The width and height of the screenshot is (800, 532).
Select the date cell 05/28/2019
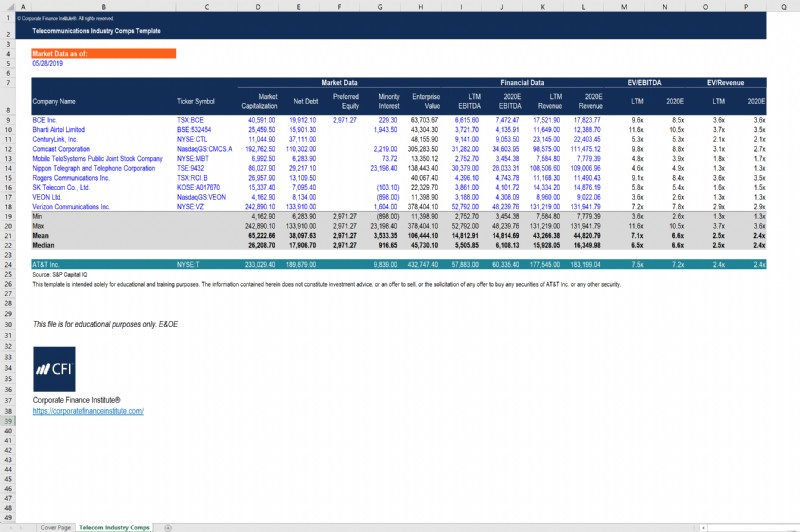click(x=48, y=64)
